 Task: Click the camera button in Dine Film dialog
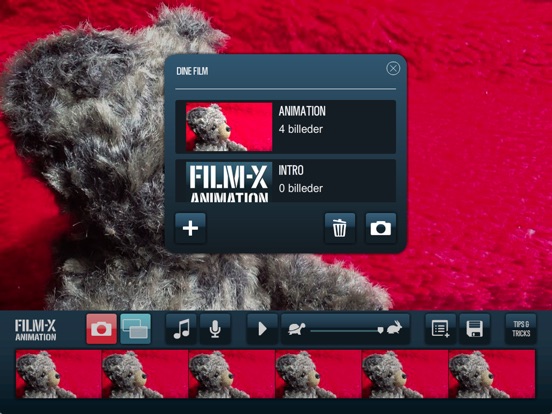point(381,228)
